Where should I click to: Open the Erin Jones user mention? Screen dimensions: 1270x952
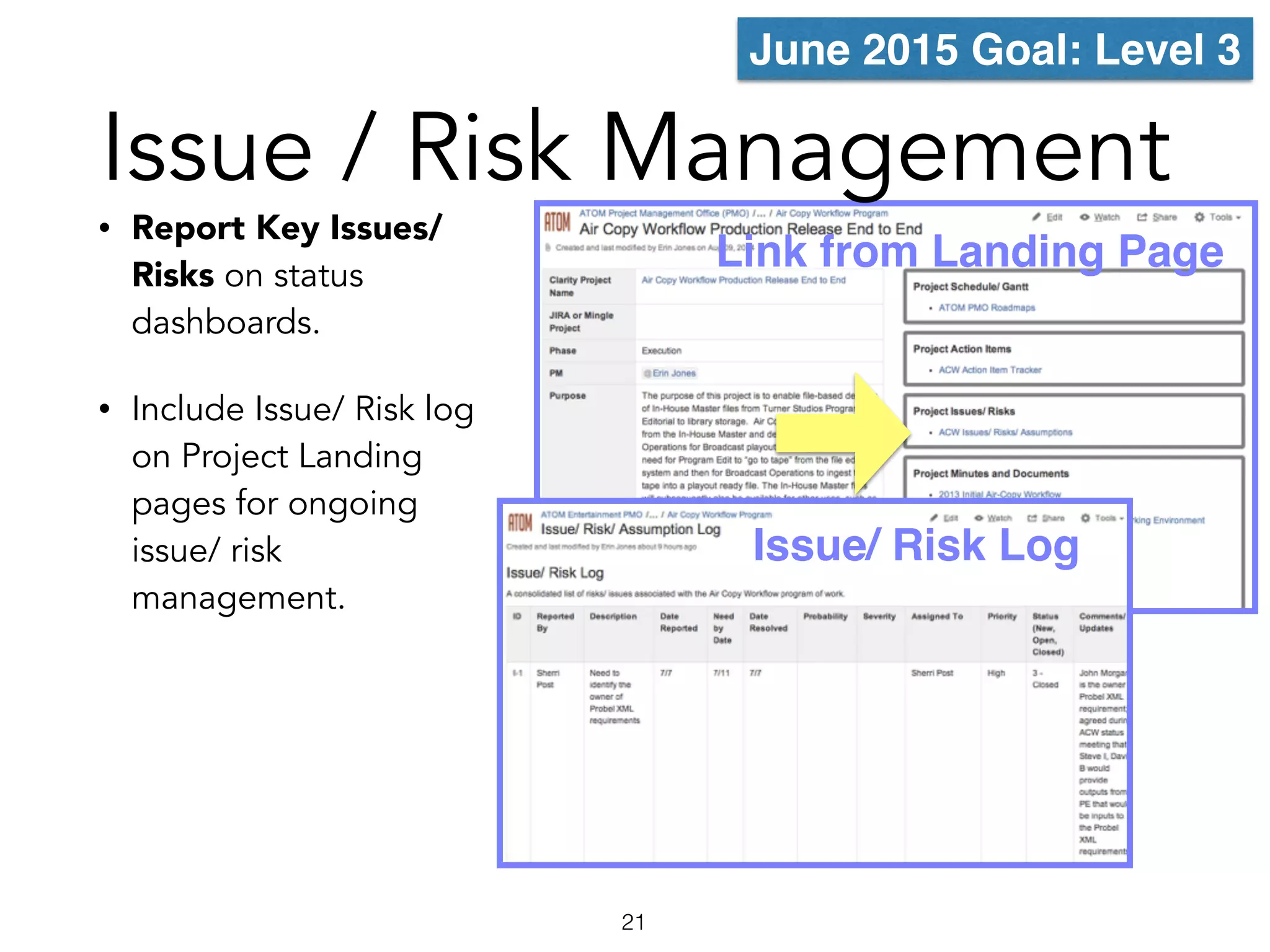point(670,373)
